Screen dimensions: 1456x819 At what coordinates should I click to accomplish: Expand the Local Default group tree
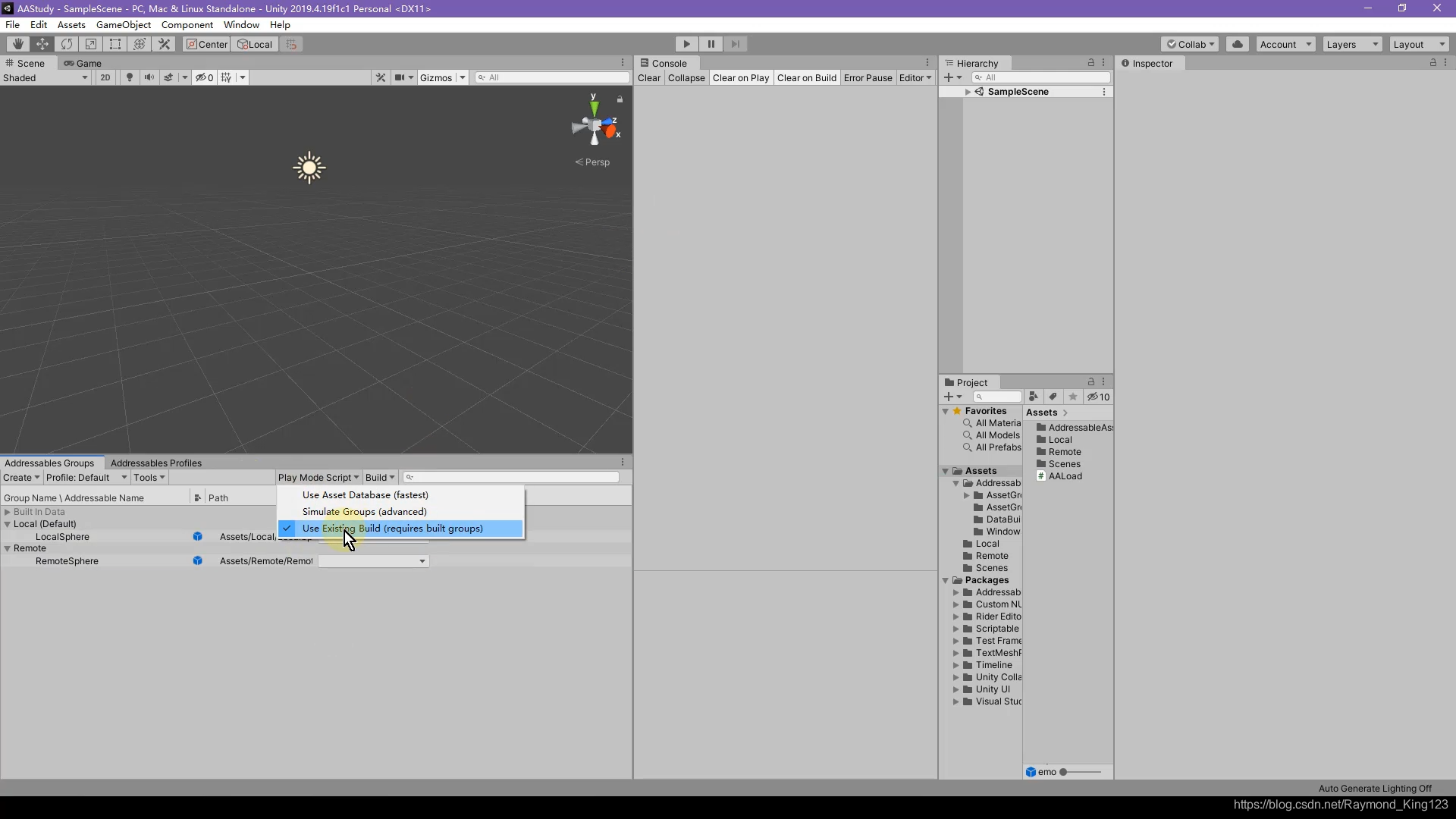click(x=8, y=524)
